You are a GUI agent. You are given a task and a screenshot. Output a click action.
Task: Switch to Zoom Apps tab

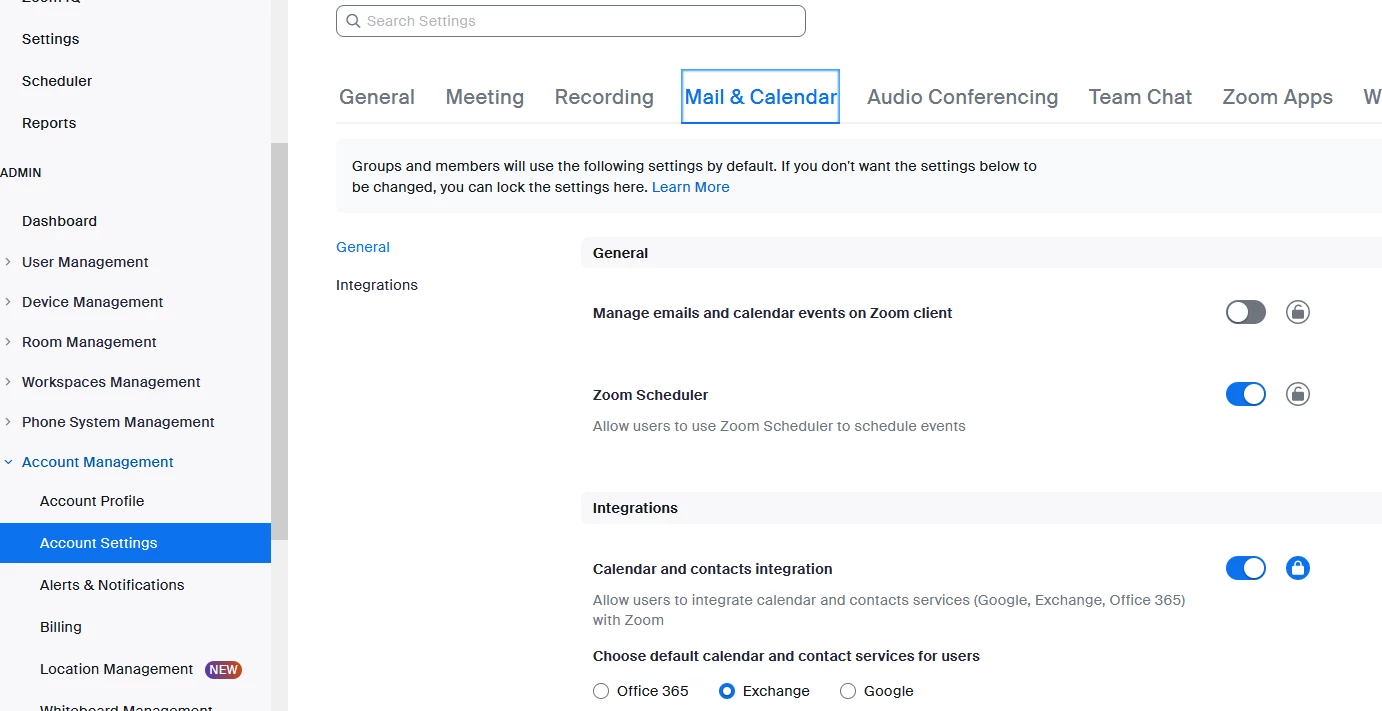tap(1277, 97)
